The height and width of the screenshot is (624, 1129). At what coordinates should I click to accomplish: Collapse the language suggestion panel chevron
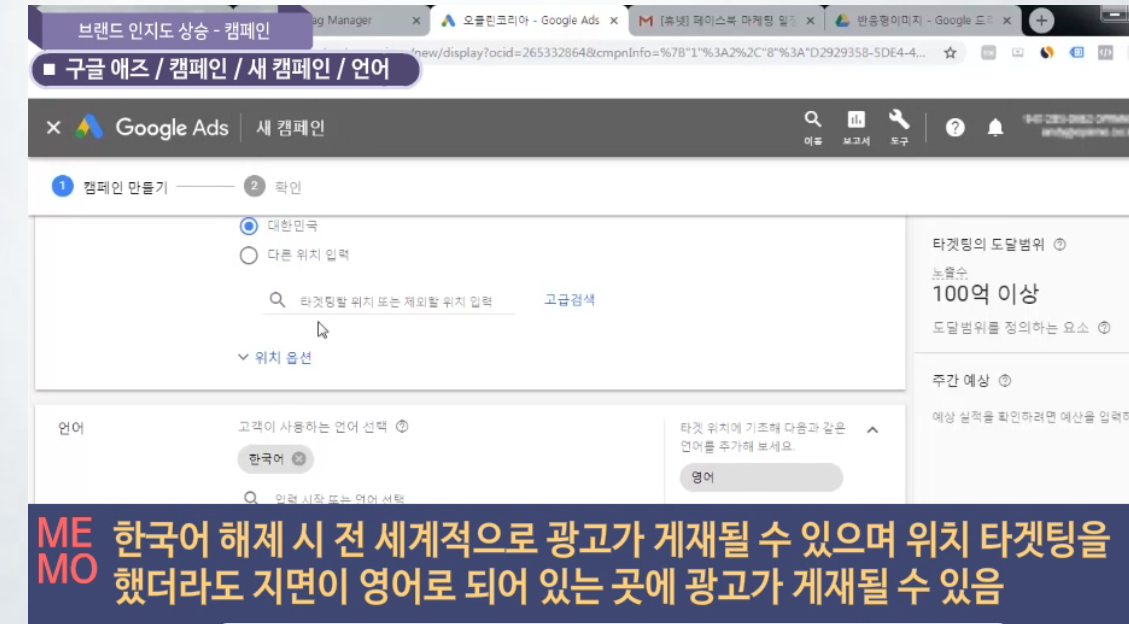pyautogui.click(x=873, y=430)
